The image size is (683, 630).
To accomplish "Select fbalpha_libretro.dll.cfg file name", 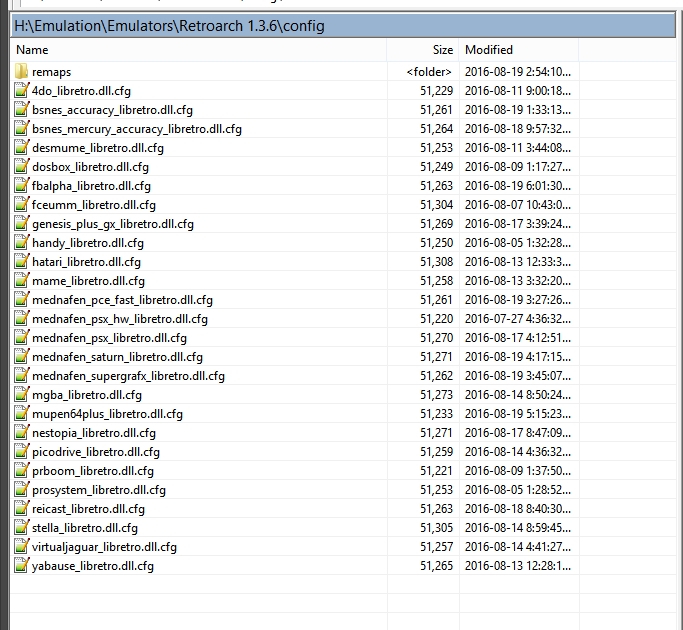I will (x=91, y=186).
